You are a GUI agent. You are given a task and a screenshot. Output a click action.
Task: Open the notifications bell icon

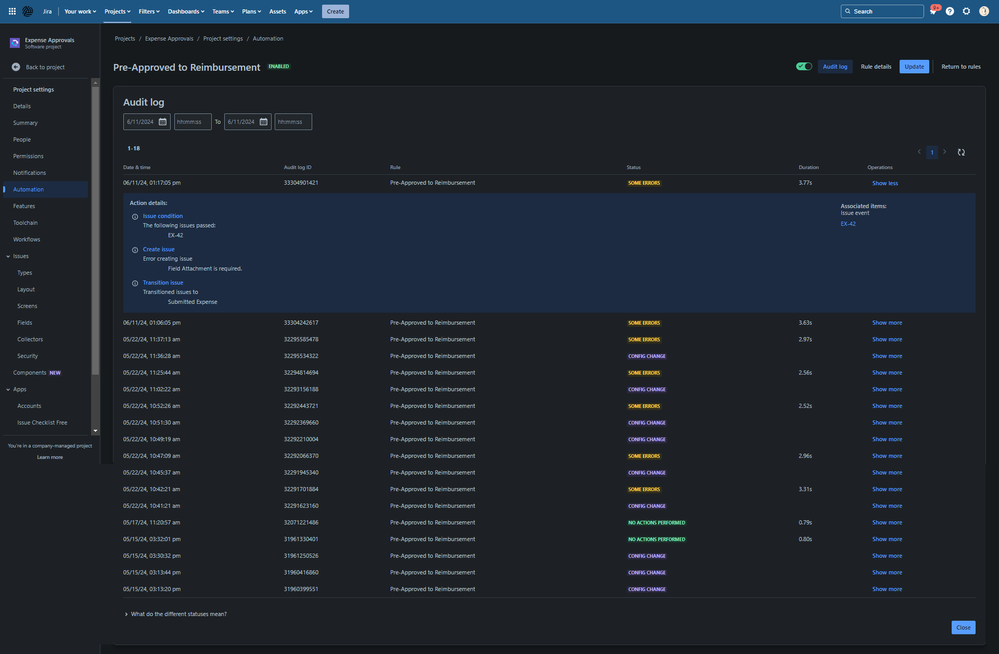(x=933, y=11)
